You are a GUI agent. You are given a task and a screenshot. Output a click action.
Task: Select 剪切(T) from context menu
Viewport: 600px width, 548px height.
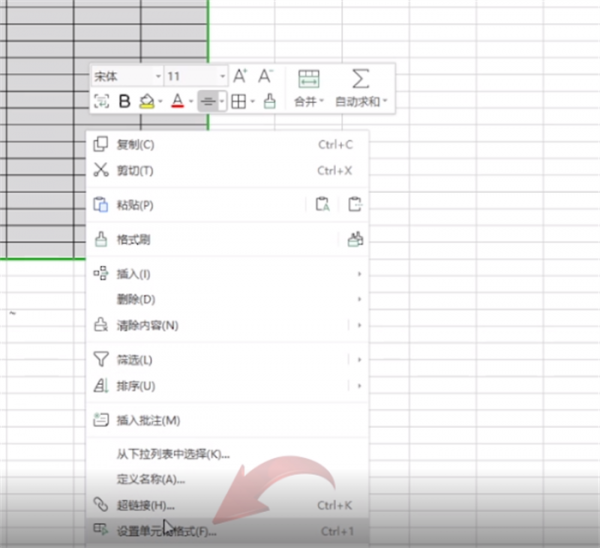pos(135,170)
